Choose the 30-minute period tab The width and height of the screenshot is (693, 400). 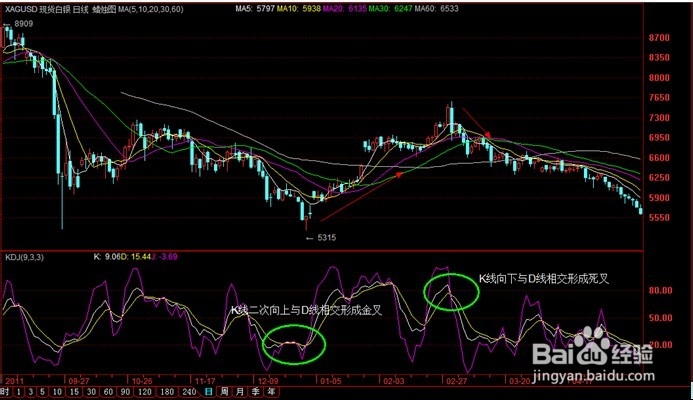[91, 392]
